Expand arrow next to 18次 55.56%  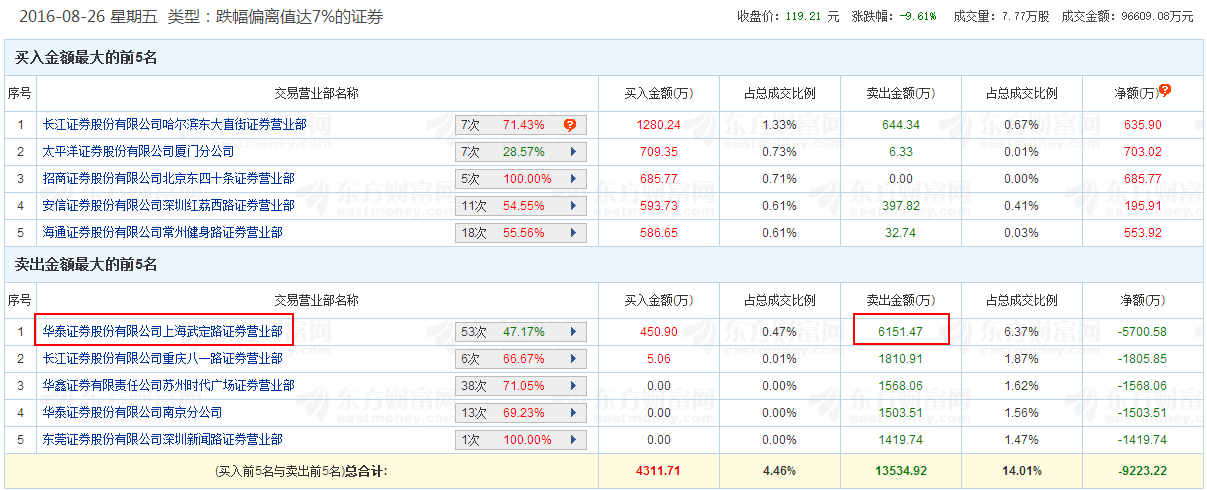click(573, 232)
